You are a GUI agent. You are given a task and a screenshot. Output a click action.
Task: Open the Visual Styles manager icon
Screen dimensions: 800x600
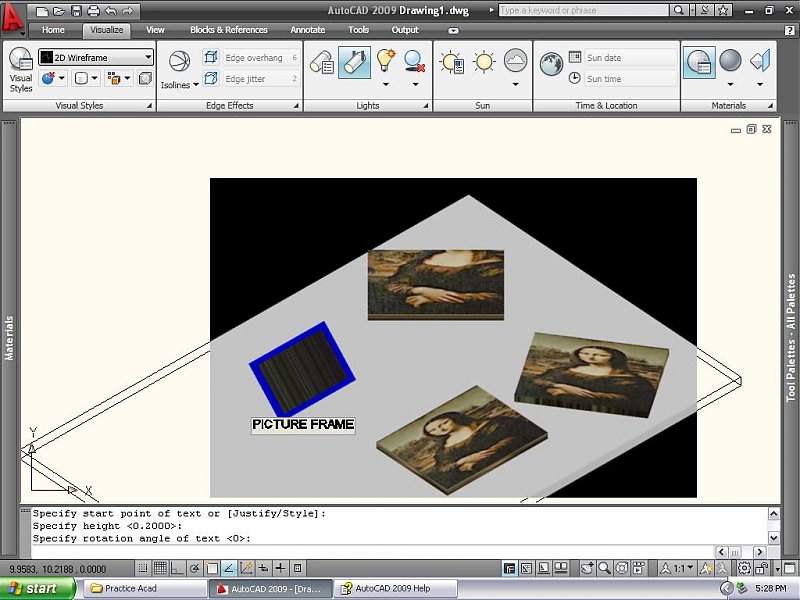pos(21,67)
